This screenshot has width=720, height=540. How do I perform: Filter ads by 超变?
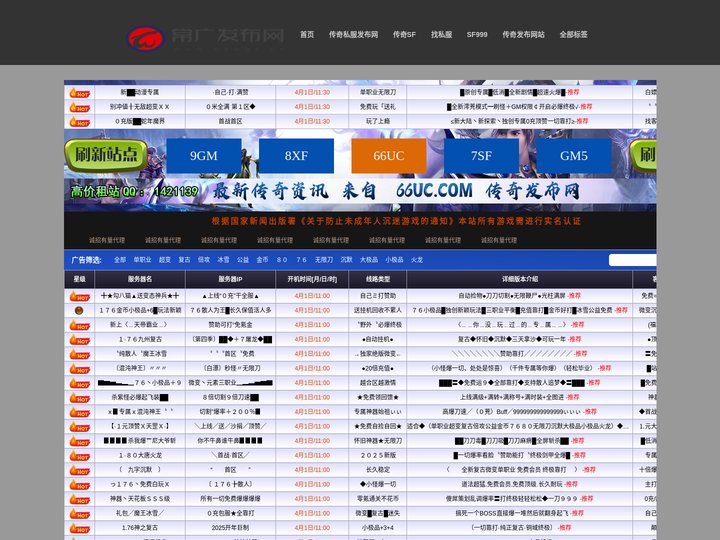pos(165,259)
